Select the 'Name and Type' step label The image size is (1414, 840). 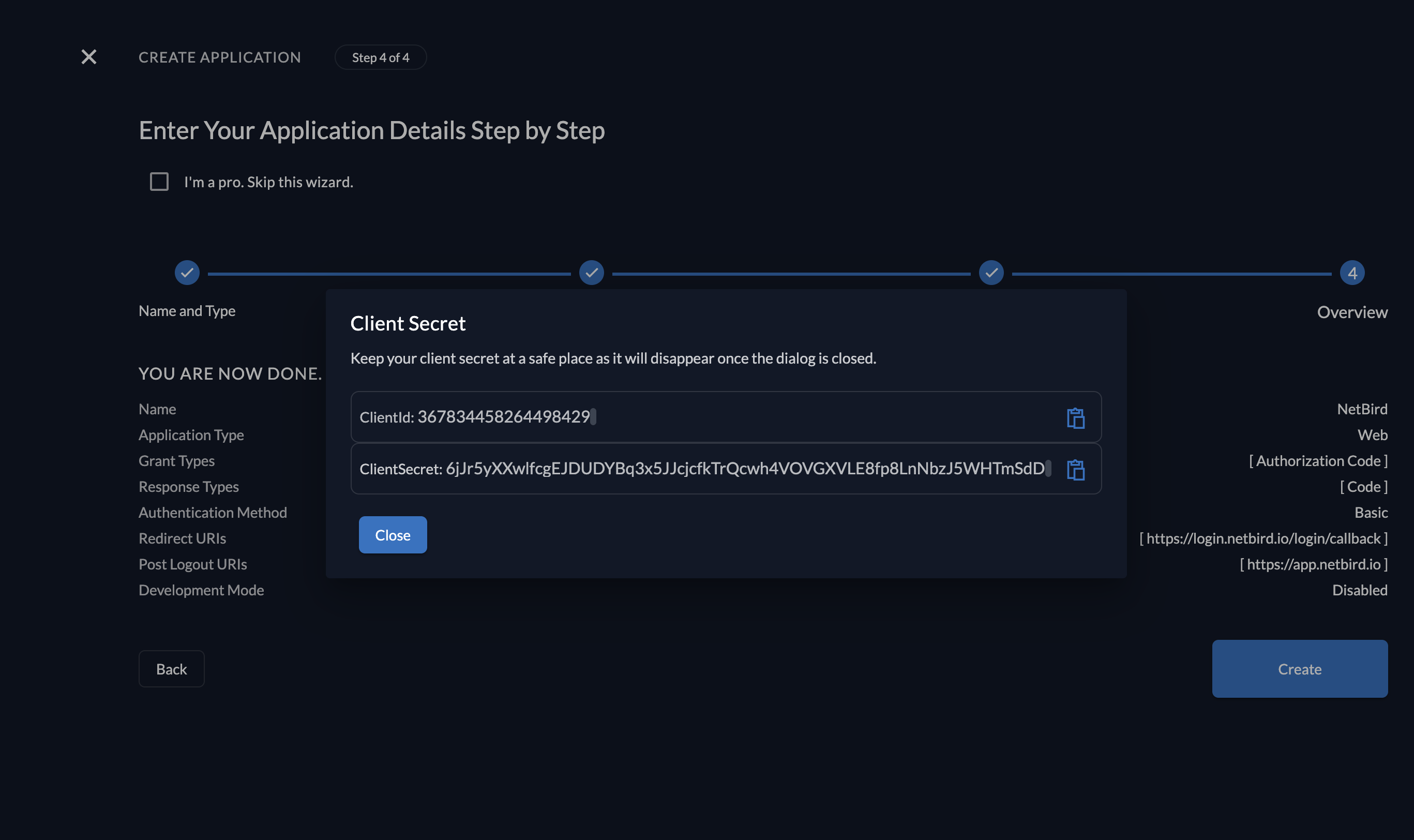click(187, 311)
